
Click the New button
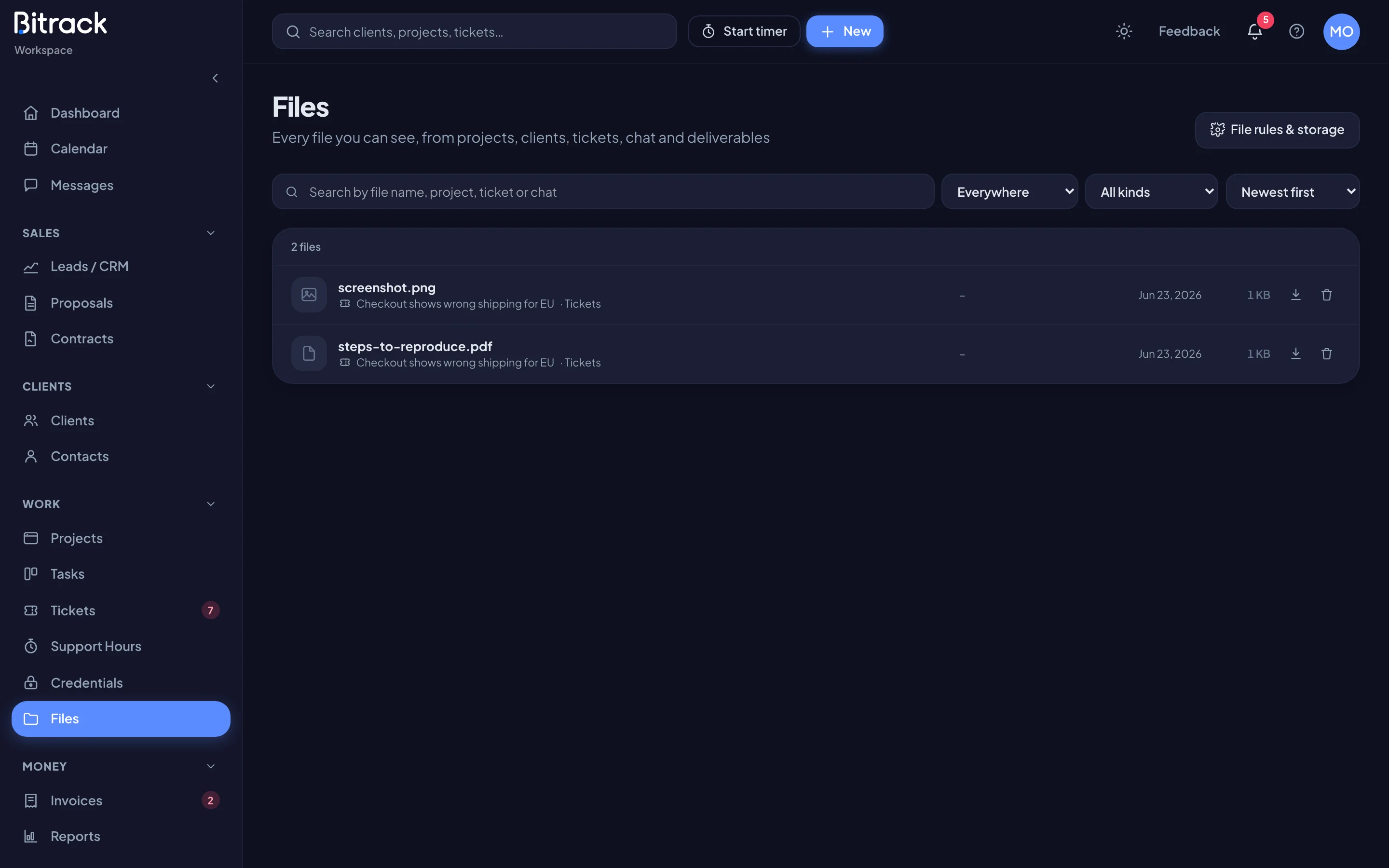[x=844, y=31]
